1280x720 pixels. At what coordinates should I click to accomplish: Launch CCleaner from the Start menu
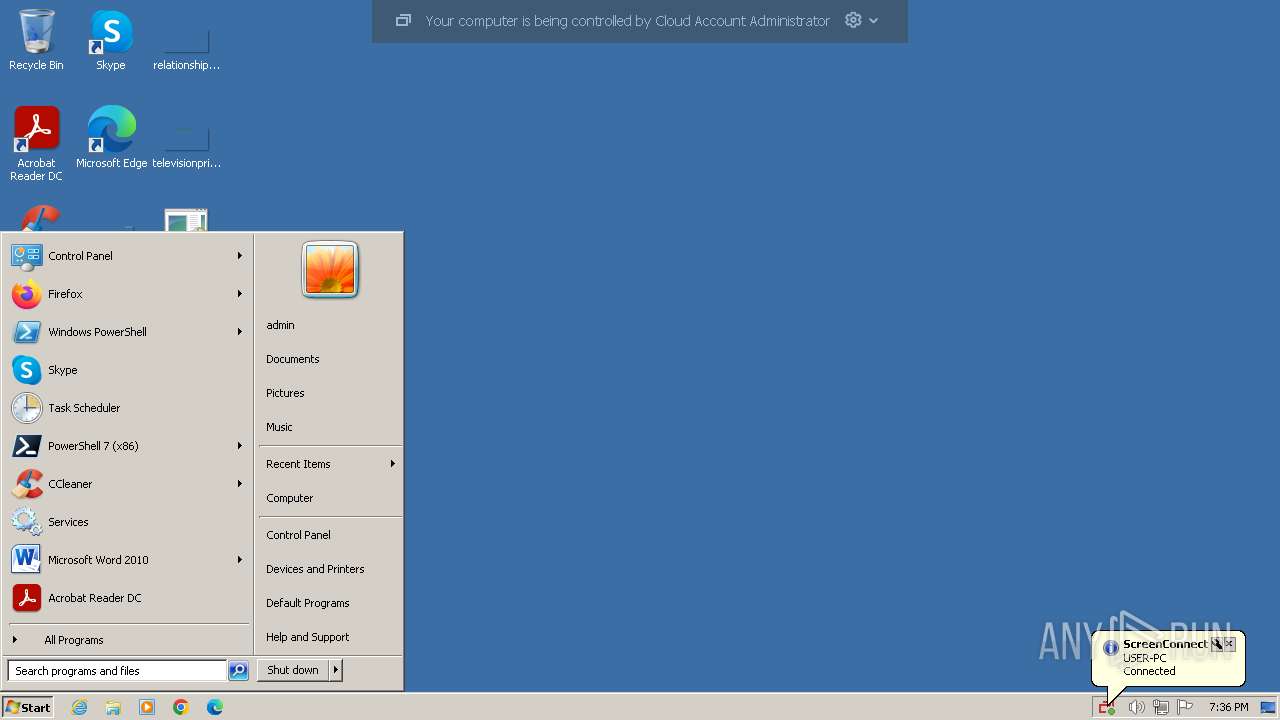point(127,484)
